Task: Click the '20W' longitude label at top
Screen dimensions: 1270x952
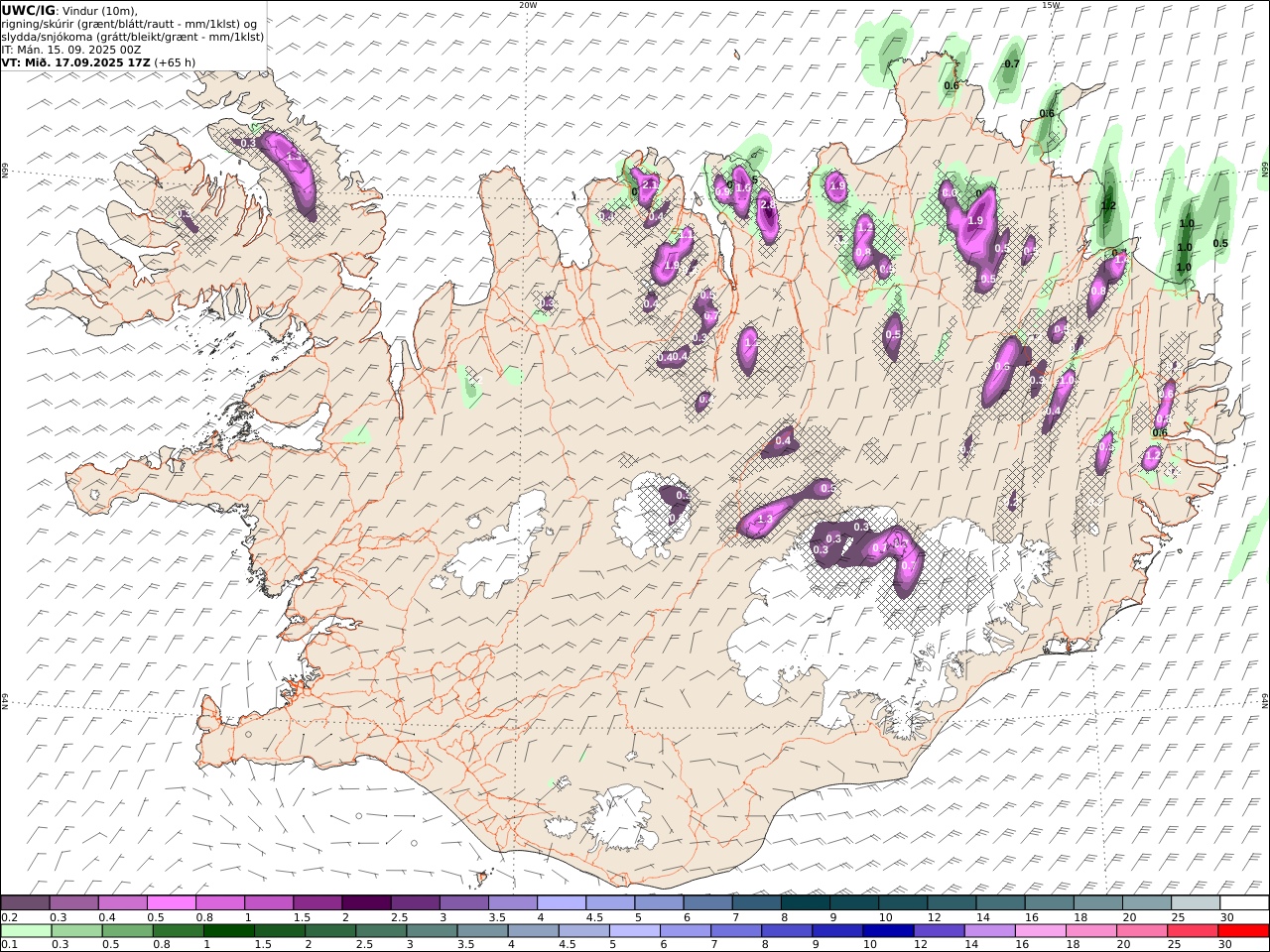Action: click(x=528, y=5)
